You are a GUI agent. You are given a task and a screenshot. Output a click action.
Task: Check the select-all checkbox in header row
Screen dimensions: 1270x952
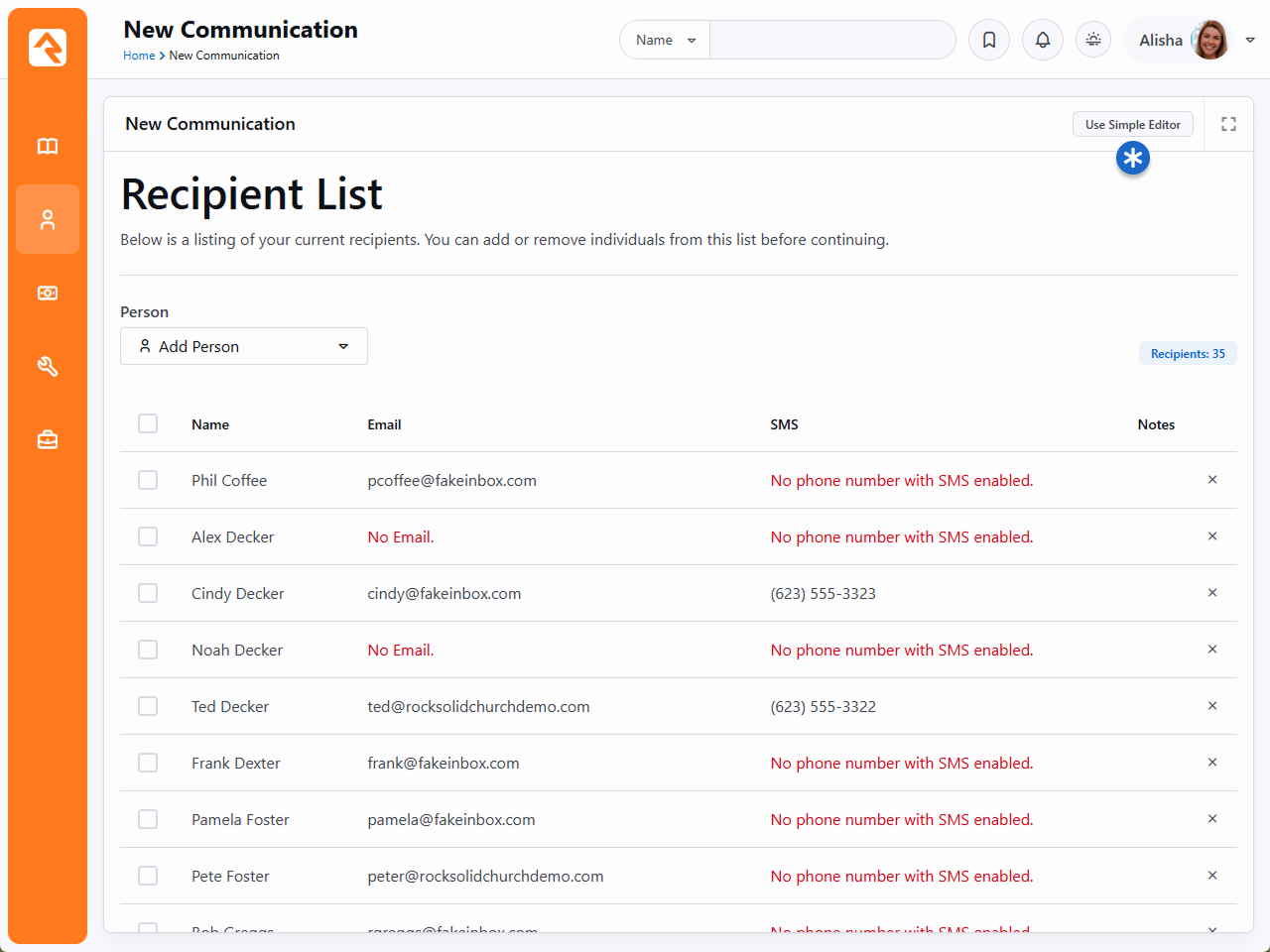click(x=148, y=423)
